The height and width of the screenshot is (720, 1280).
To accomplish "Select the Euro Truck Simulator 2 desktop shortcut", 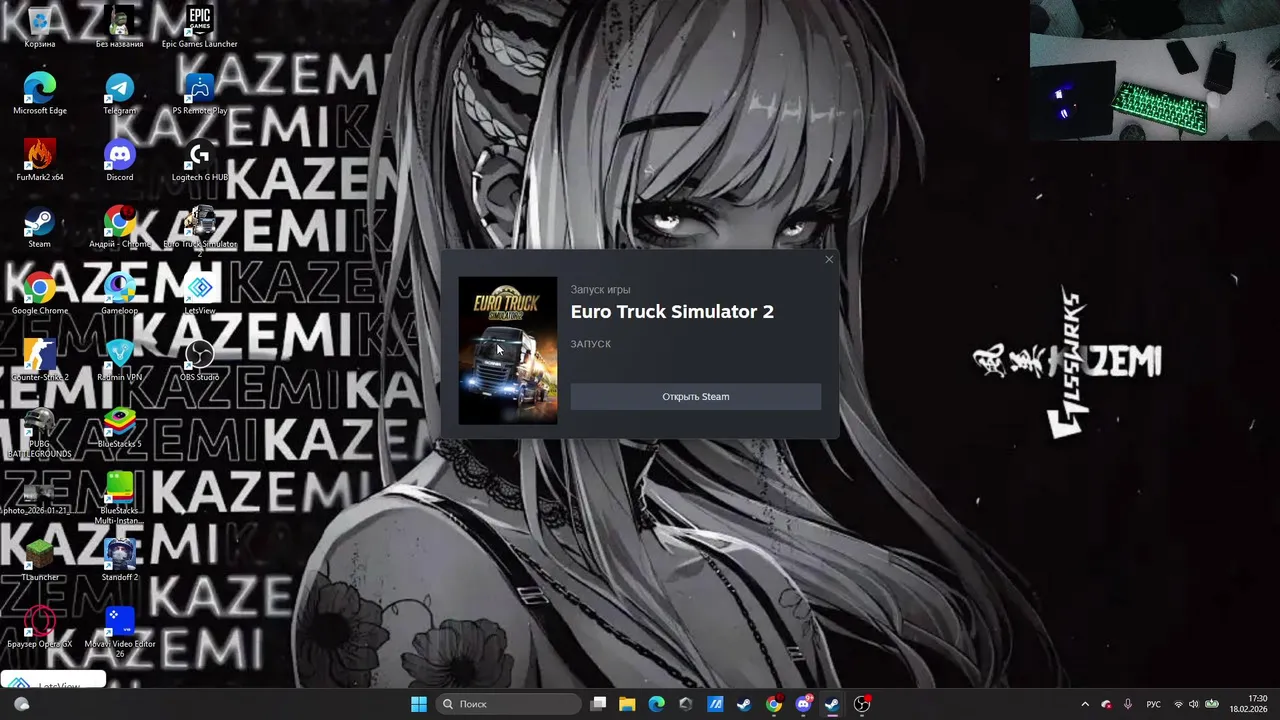I will [x=200, y=229].
